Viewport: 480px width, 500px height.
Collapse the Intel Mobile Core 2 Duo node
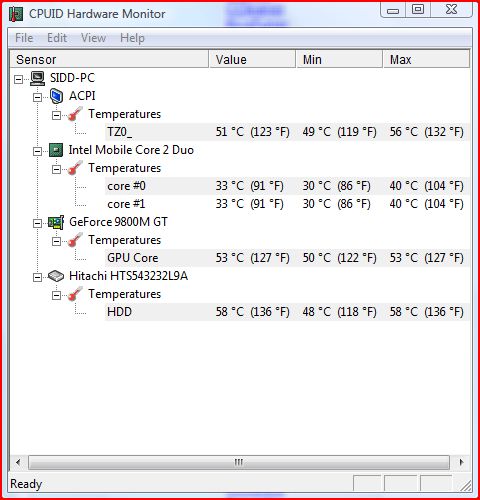(x=37, y=151)
